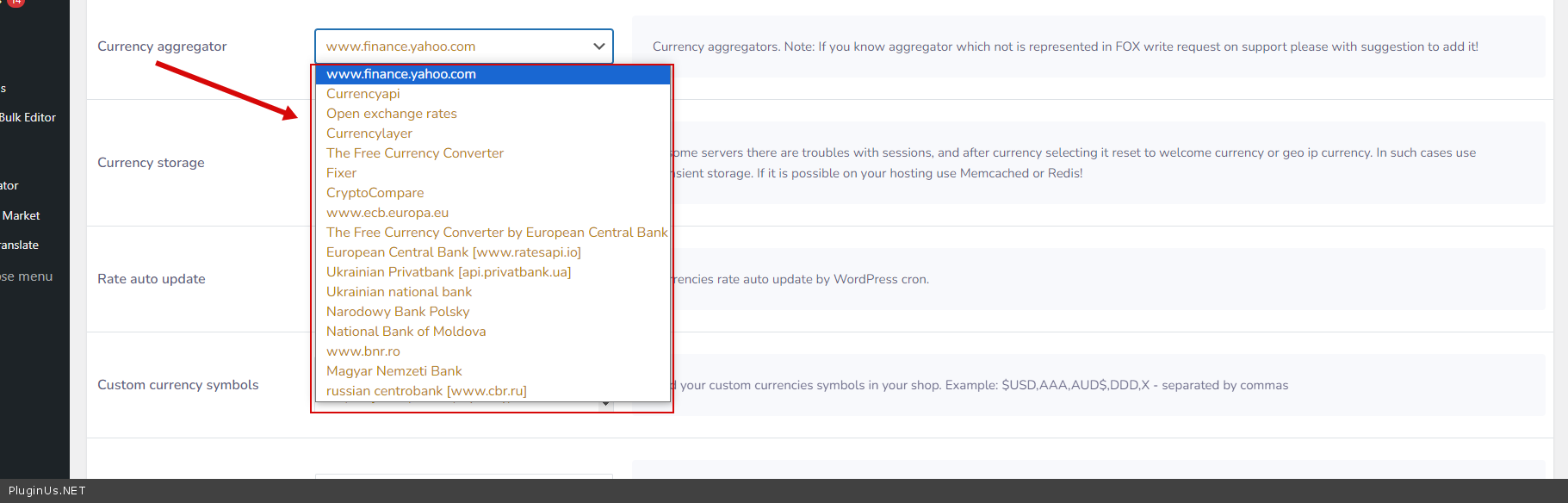This screenshot has height=503, width=1568.
Task: Choose European Central Bank [www.ratesapi.io] option
Action: [454, 252]
